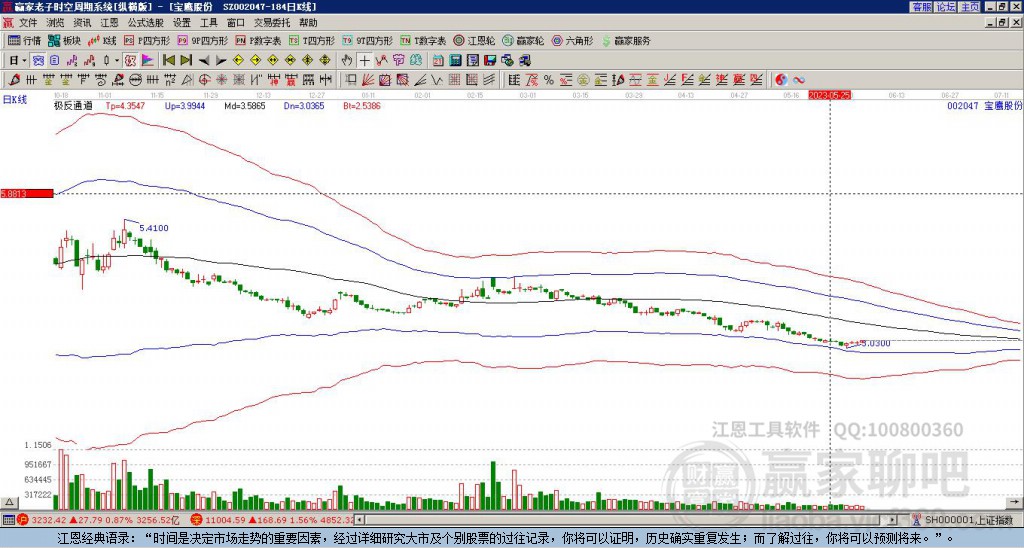Open the 日 period dropdown
This screenshot has height=548, width=1024.
pos(18,60)
